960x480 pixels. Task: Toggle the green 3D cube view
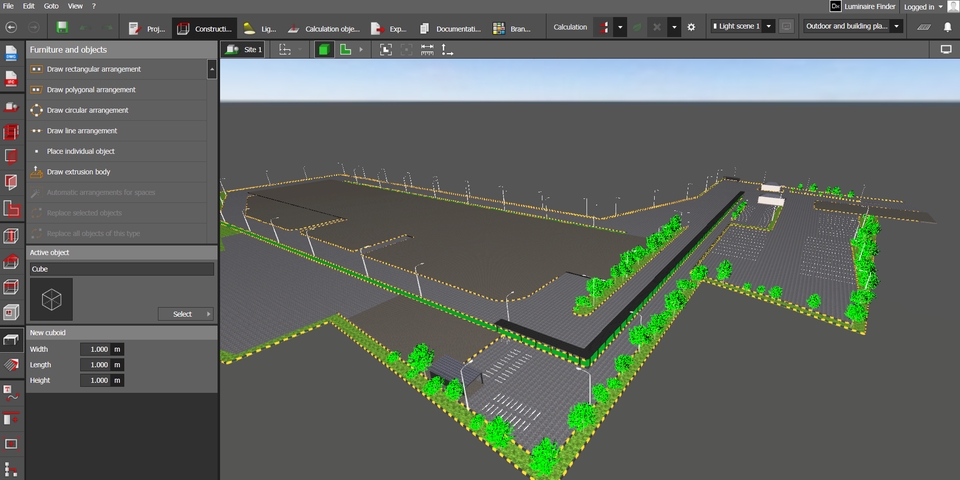324,49
